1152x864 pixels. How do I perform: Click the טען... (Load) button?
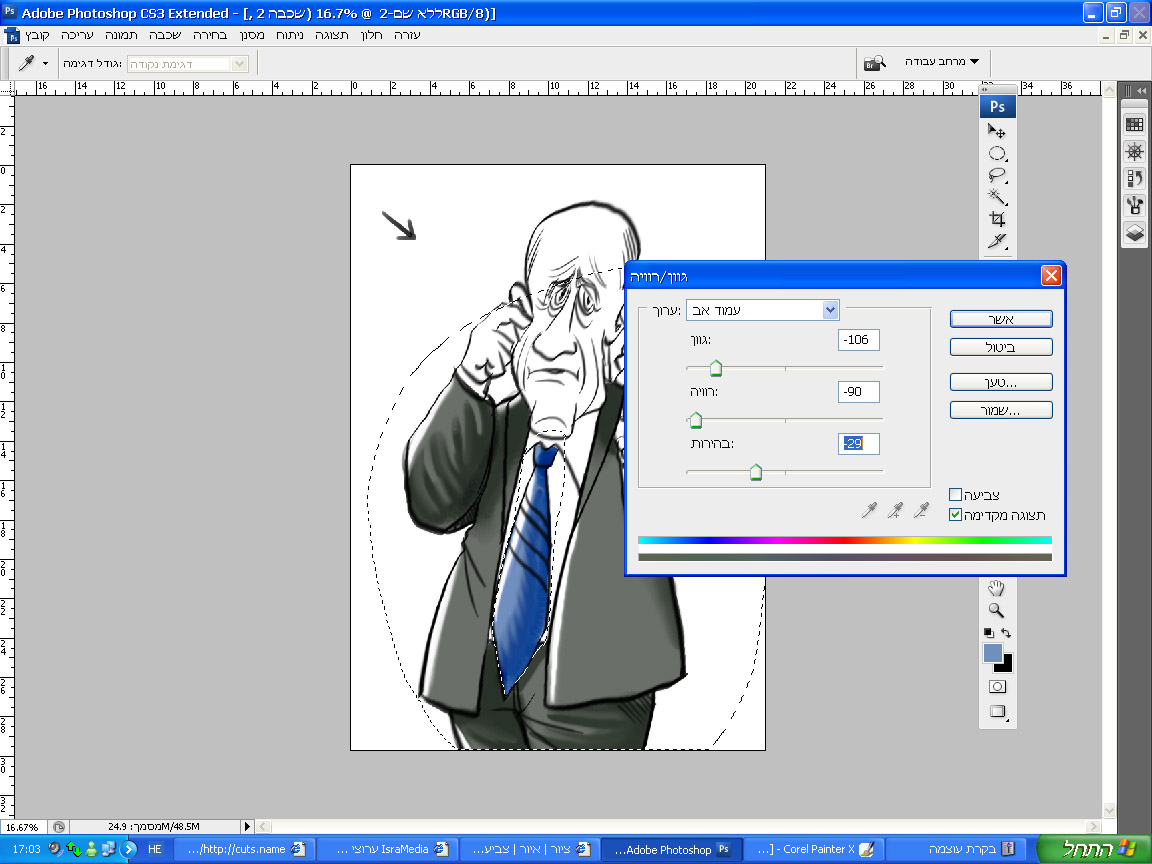pos(1001,382)
